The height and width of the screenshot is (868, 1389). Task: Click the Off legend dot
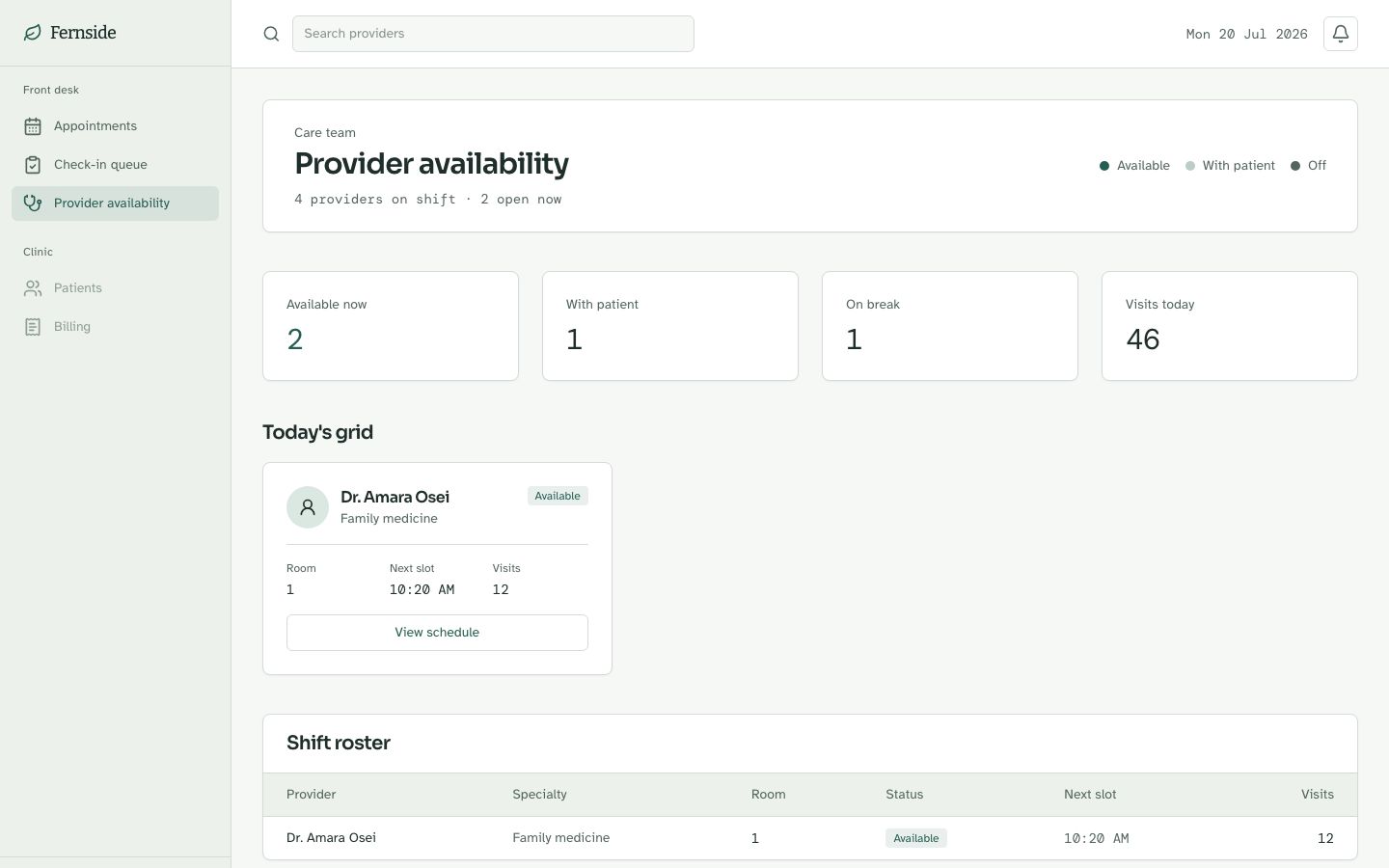(1295, 166)
